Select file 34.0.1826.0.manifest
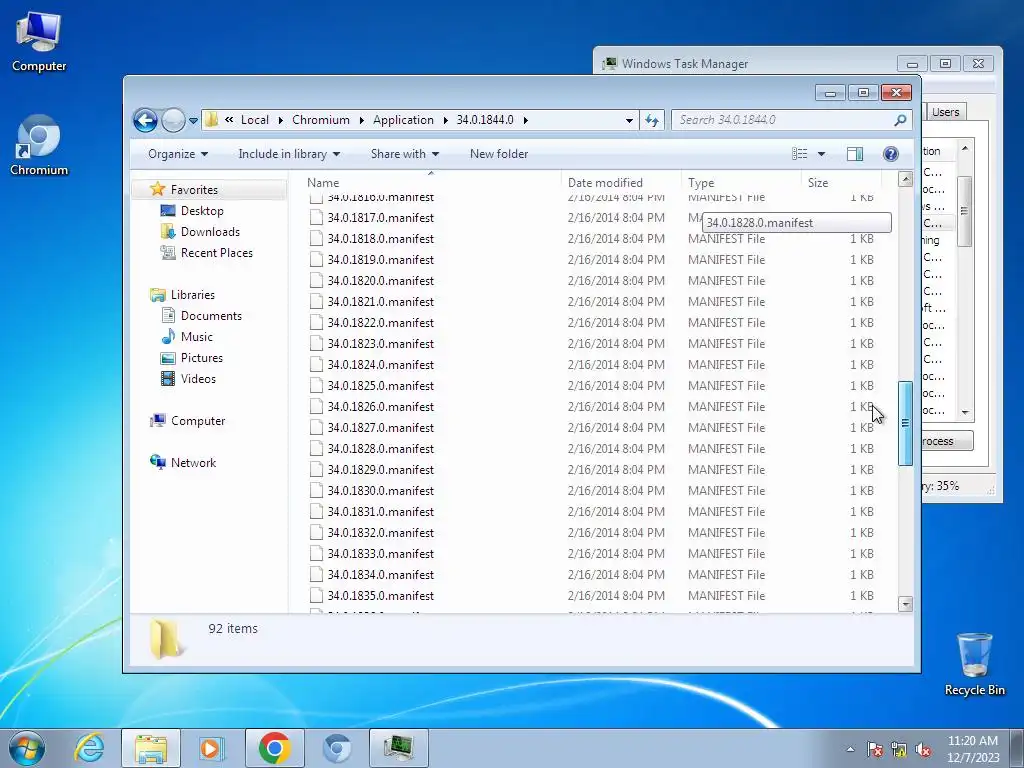 381,407
